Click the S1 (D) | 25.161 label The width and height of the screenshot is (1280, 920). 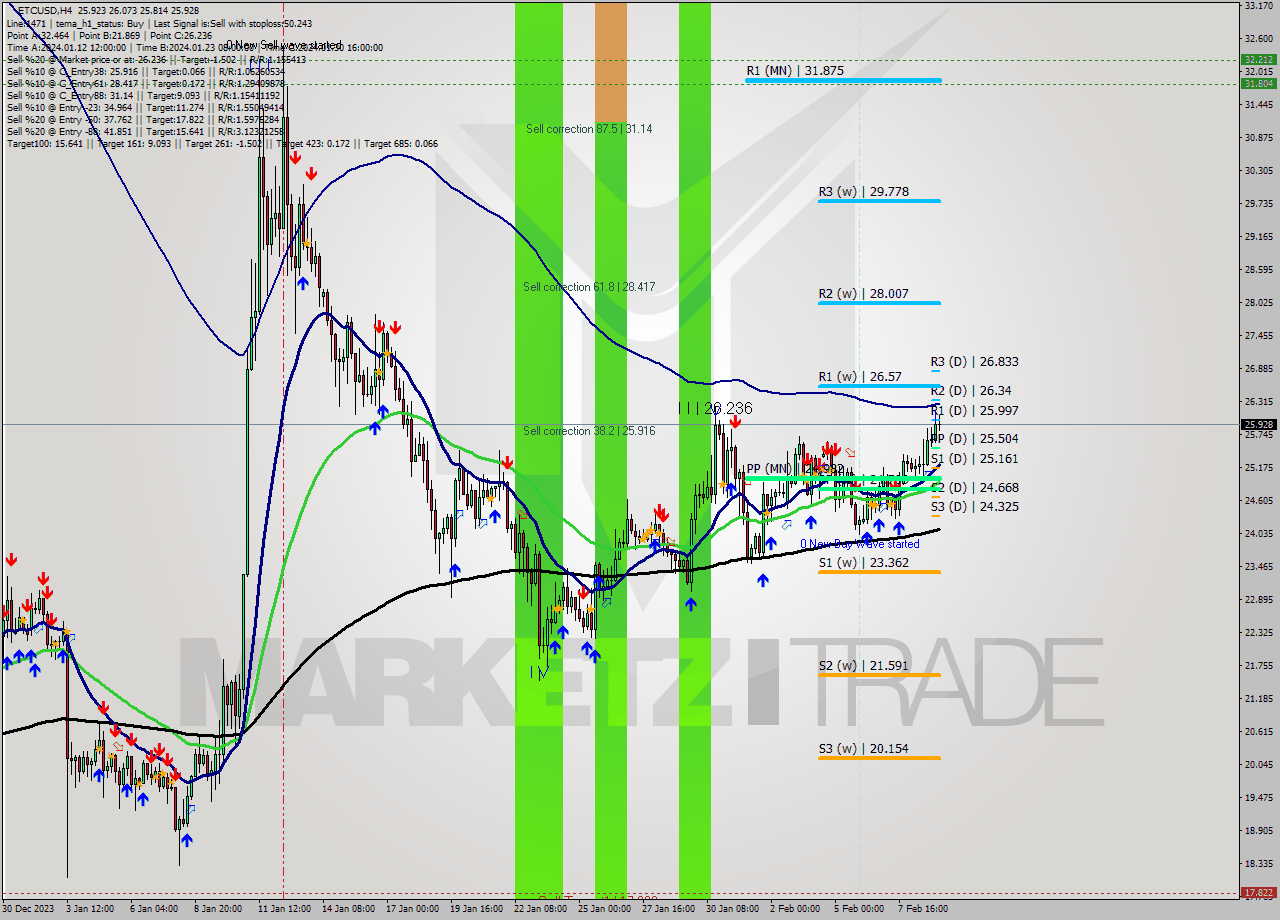(x=974, y=459)
